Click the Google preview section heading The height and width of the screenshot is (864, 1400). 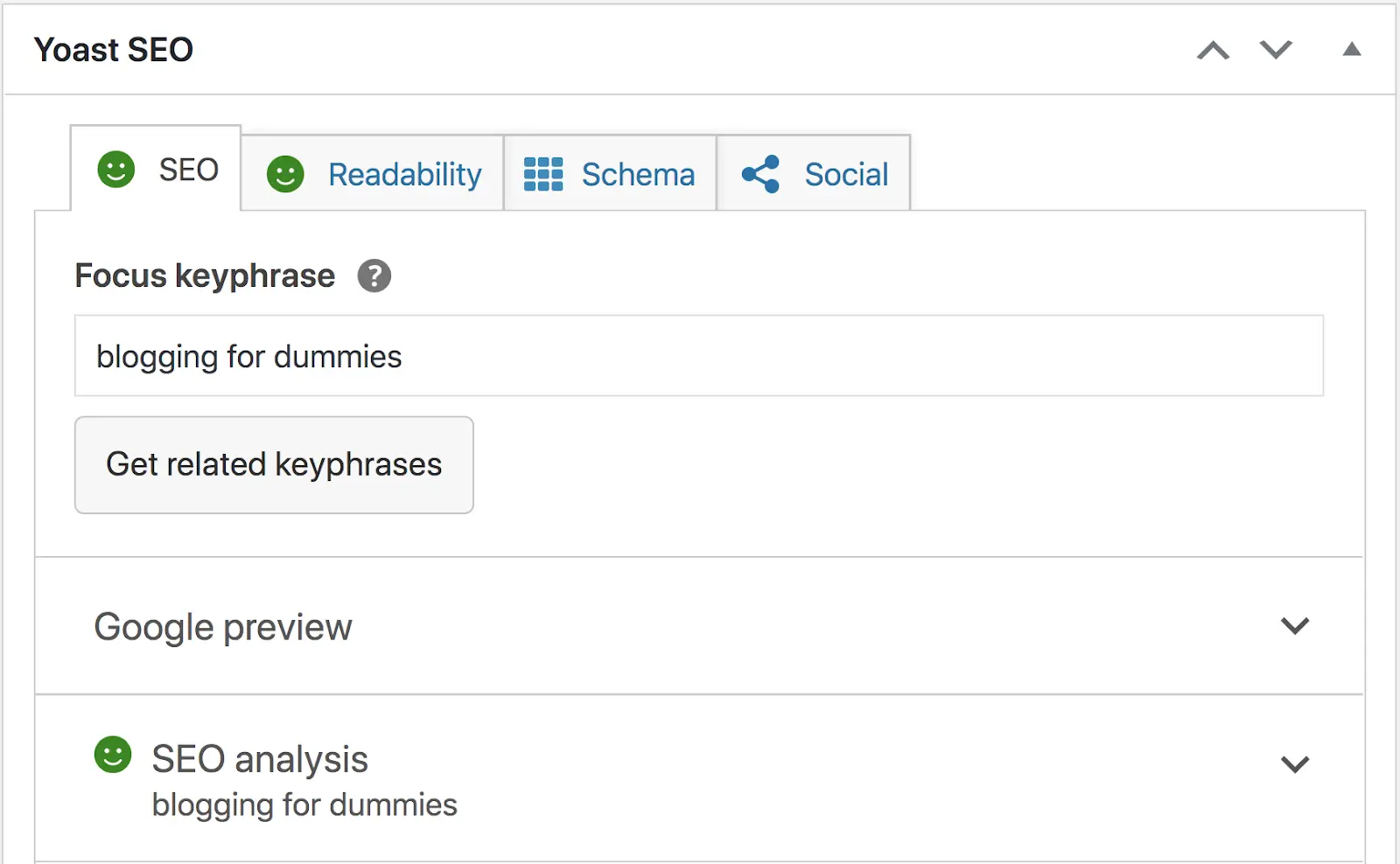(223, 627)
